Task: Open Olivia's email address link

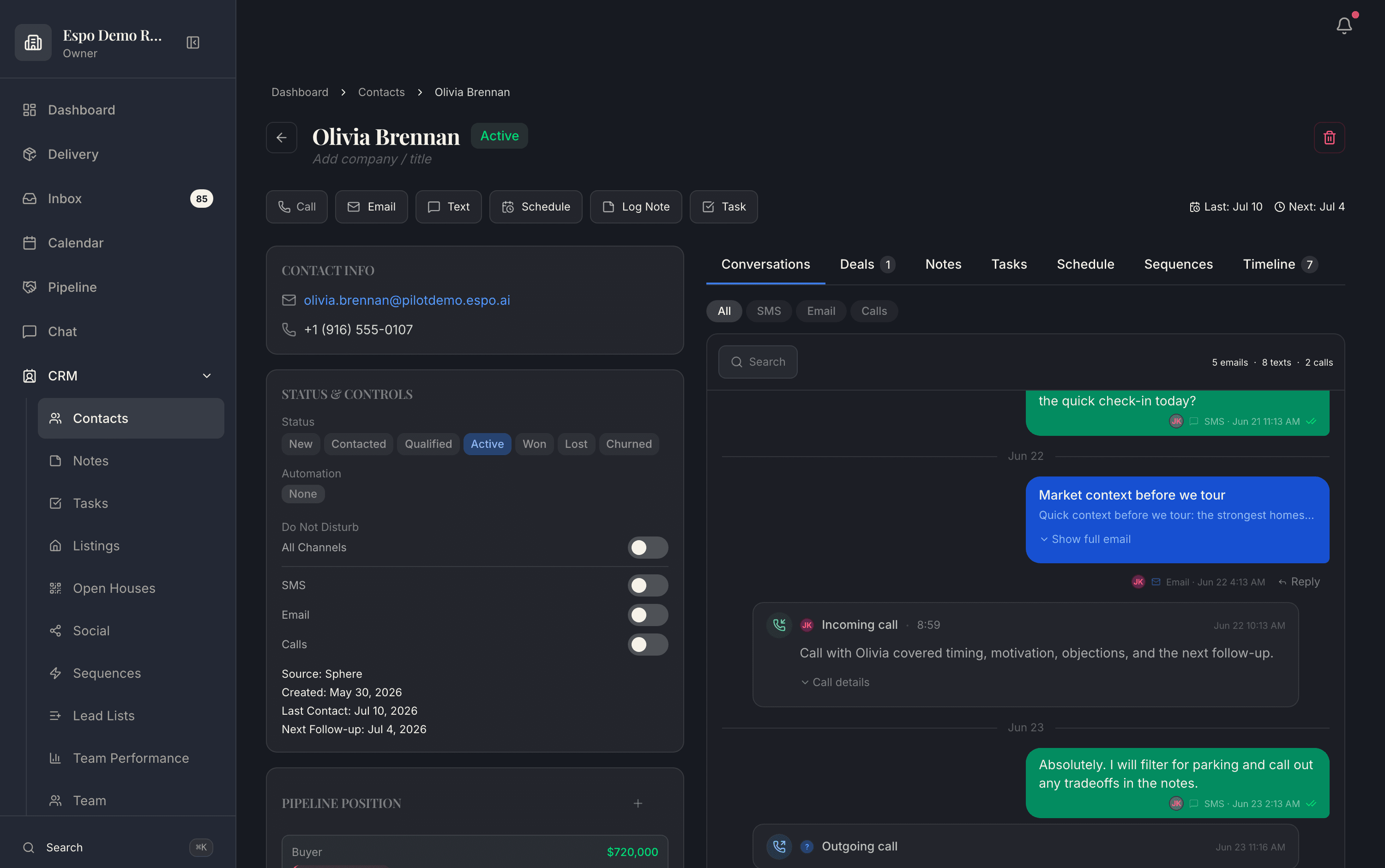Action: tap(406, 300)
